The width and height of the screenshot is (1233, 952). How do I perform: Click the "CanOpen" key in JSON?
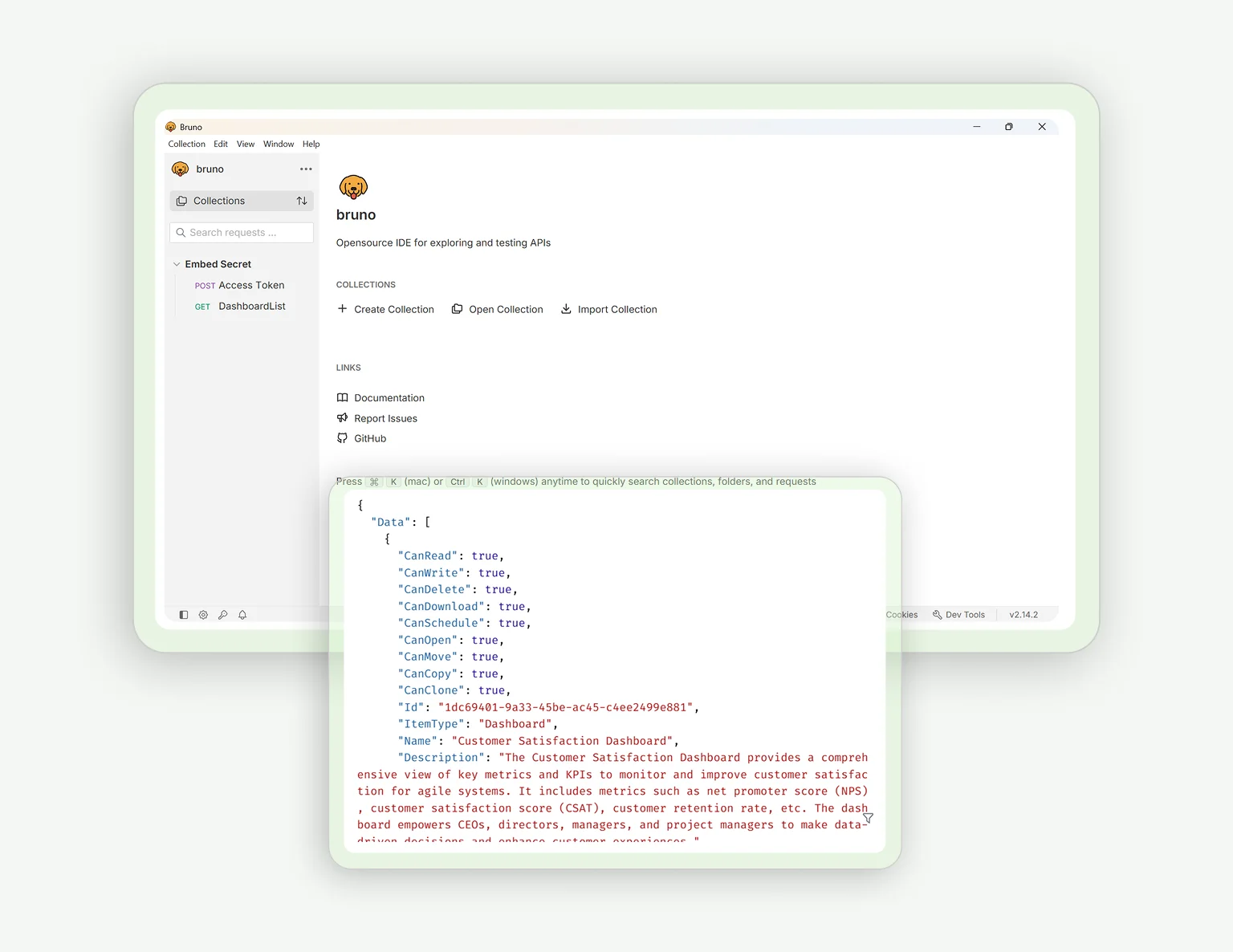(428, 640)
